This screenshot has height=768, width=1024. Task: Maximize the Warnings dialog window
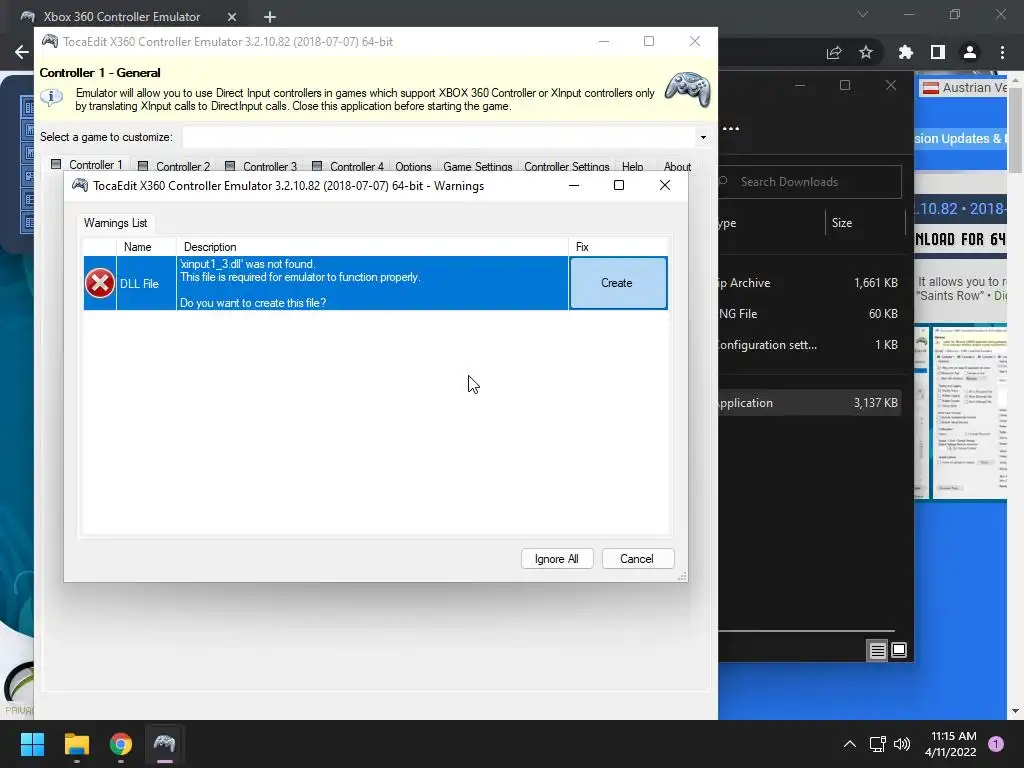pos(618,185)
